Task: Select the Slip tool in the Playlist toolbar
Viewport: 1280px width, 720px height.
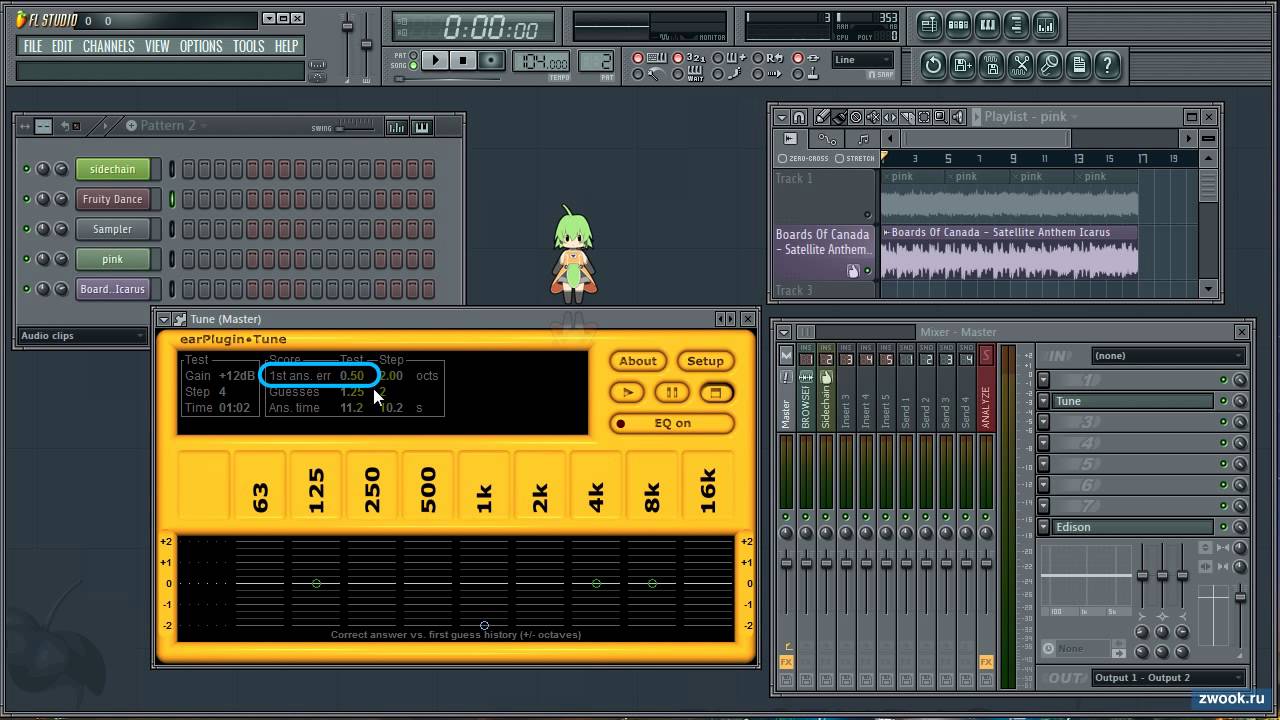Action: coord(890,117)
